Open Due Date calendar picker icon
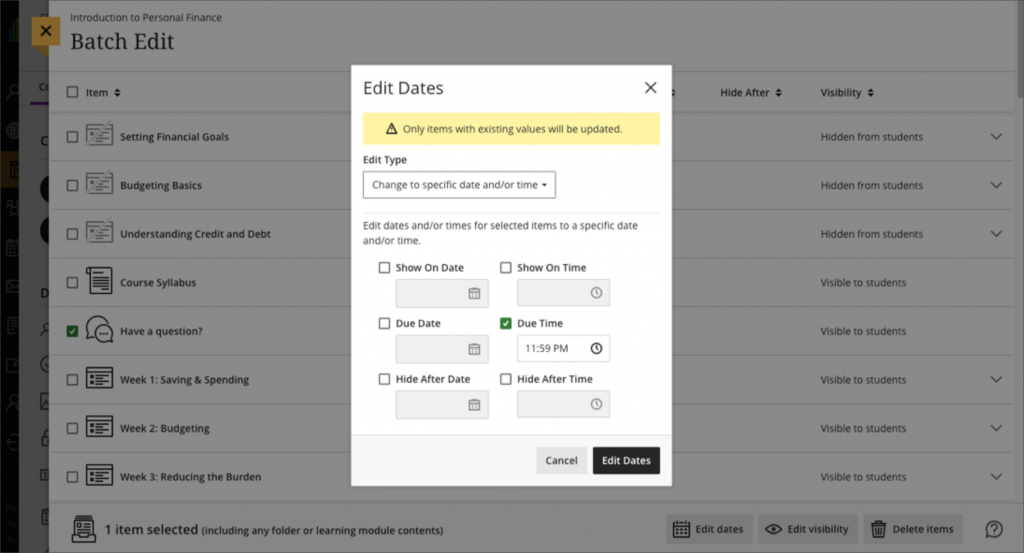The height and width of the screenshot is (553, 1024). pyautogui.click(x=474, y=349)
